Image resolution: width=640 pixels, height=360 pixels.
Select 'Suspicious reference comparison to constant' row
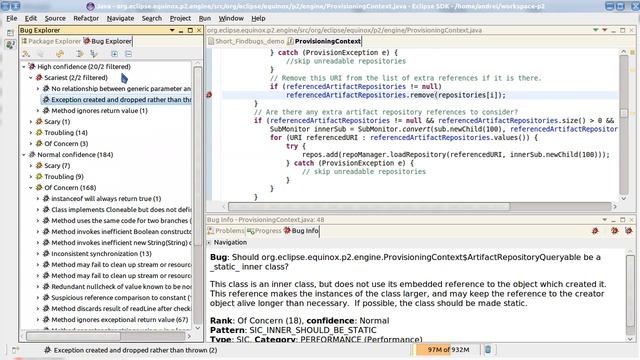click(117, 298)
